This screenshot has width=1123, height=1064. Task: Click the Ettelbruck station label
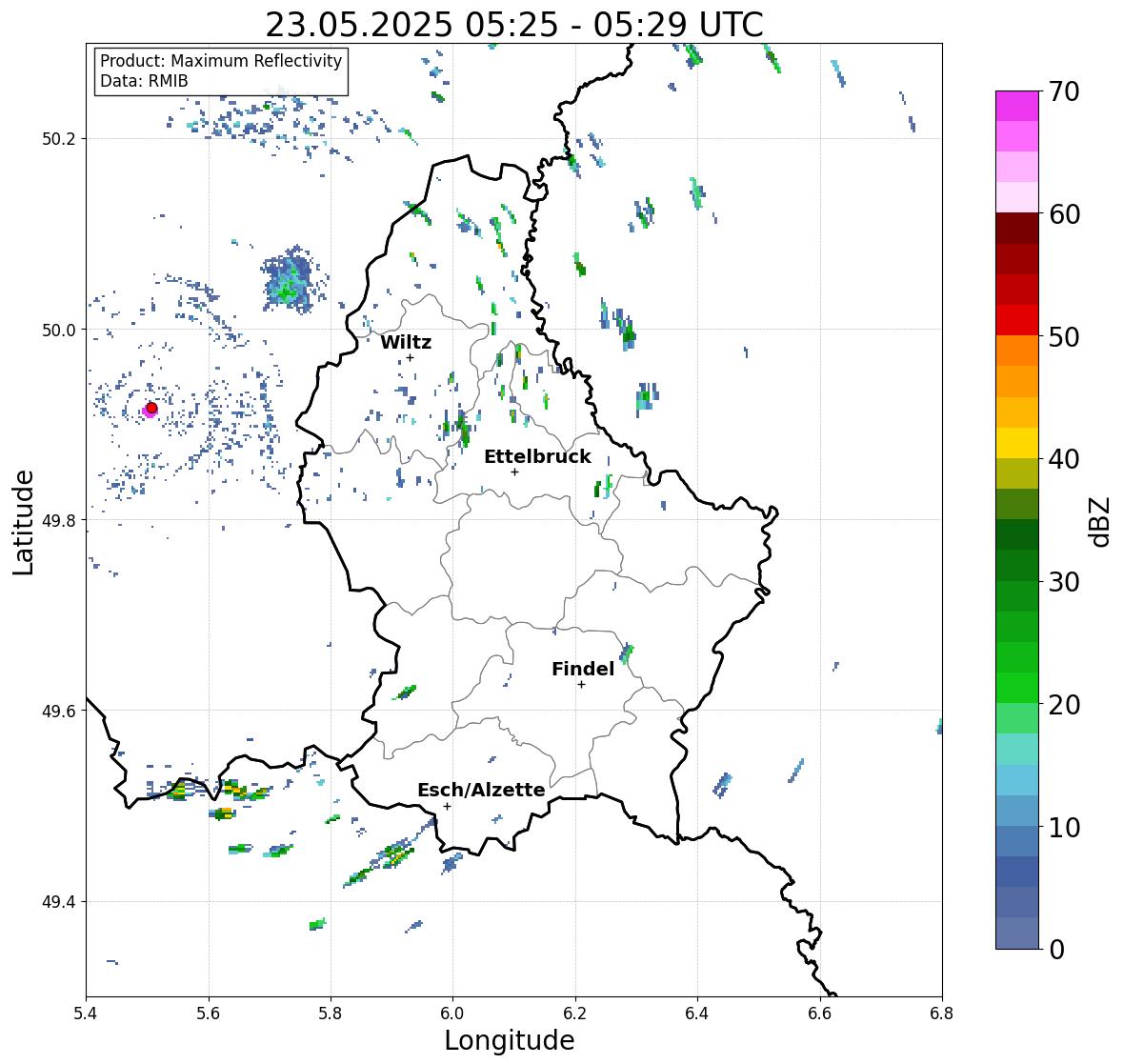click(538, 456)
